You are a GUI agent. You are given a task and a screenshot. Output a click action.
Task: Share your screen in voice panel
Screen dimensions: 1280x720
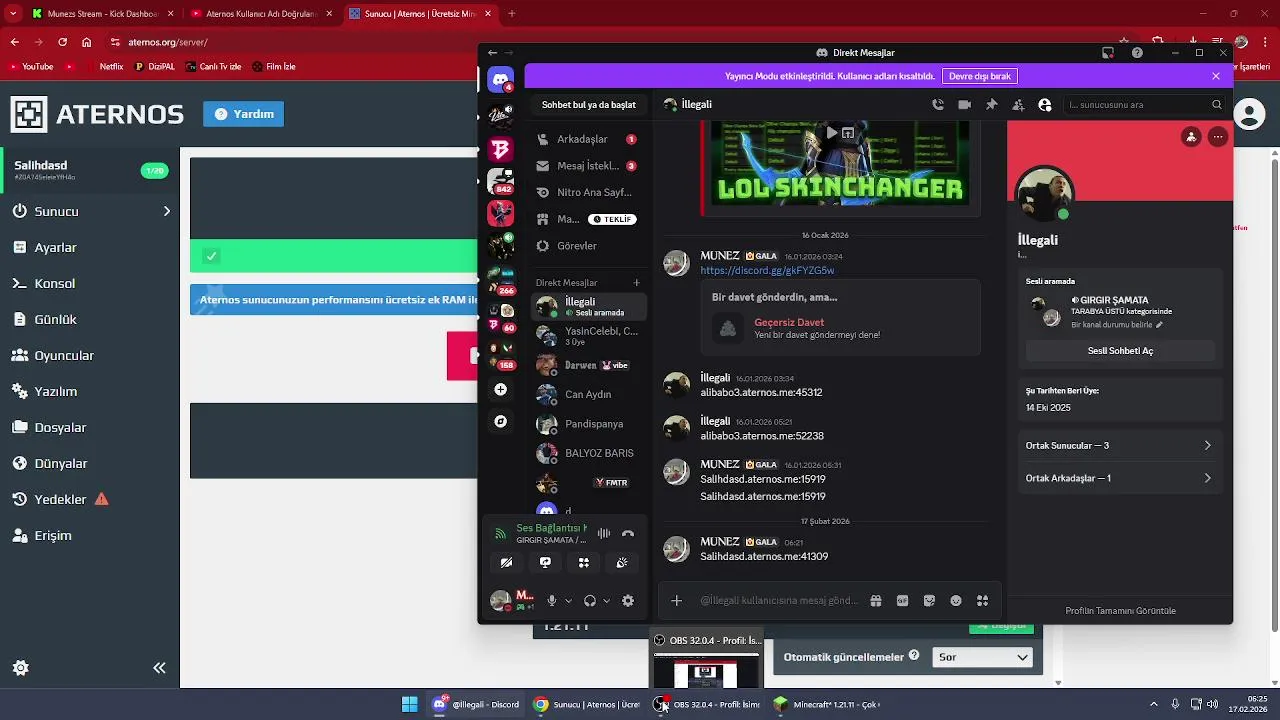(x=545, y=562)
